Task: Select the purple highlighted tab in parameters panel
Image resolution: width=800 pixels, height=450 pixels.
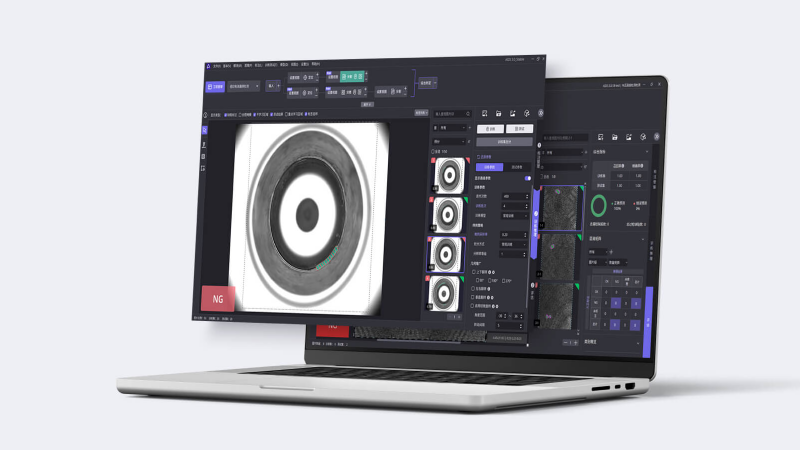Action: coord(489,166)
